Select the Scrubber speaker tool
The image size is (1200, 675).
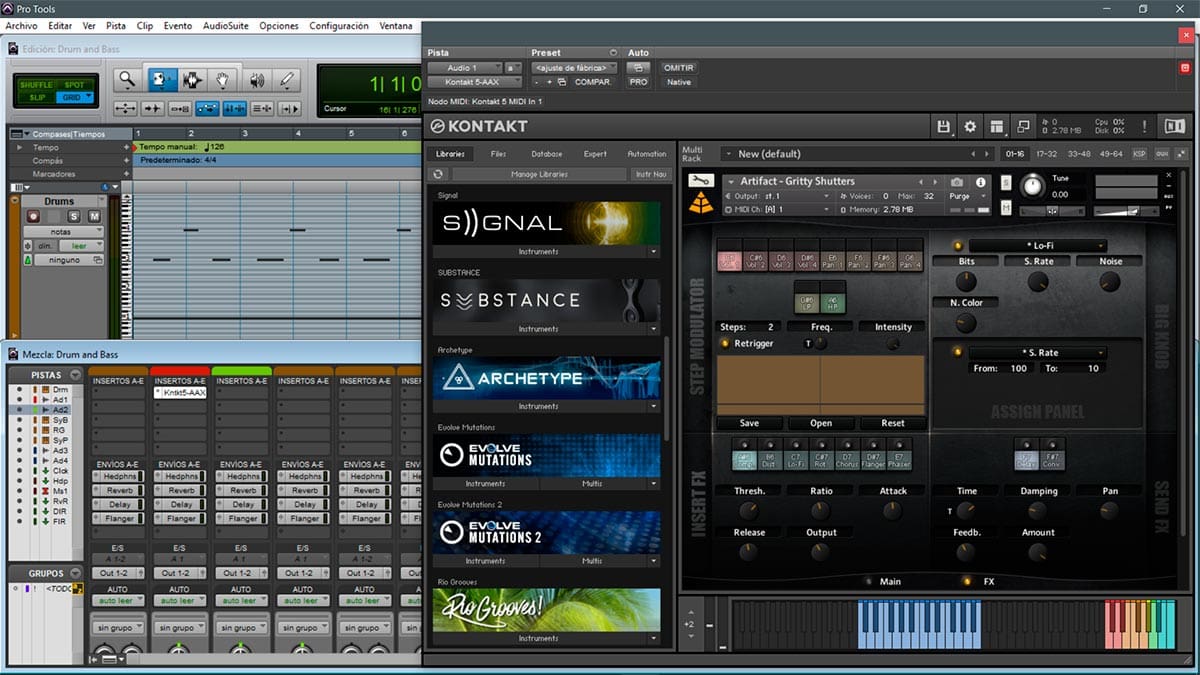click(x=256, y=80)
